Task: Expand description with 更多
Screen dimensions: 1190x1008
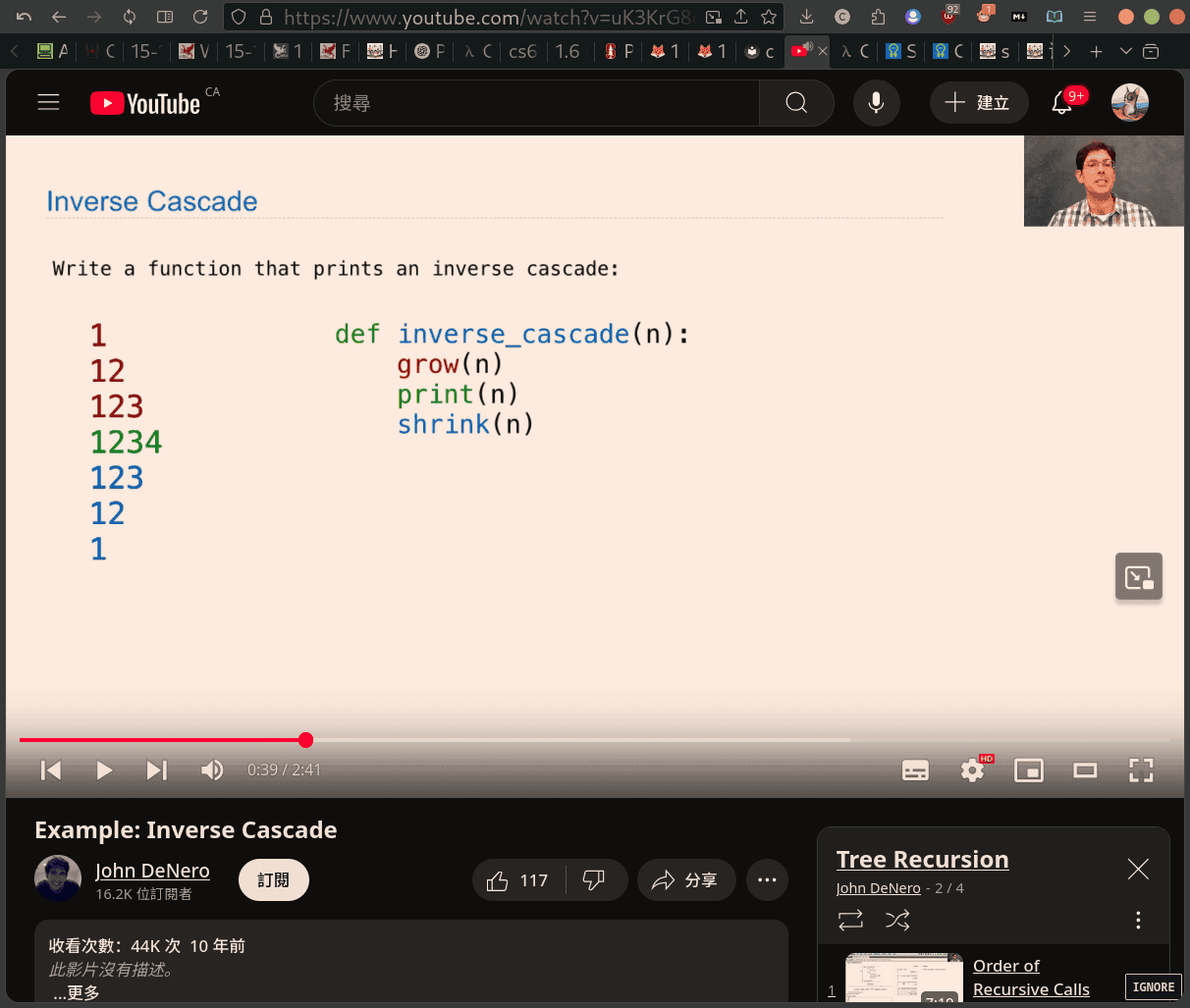Action: (77, 992)
